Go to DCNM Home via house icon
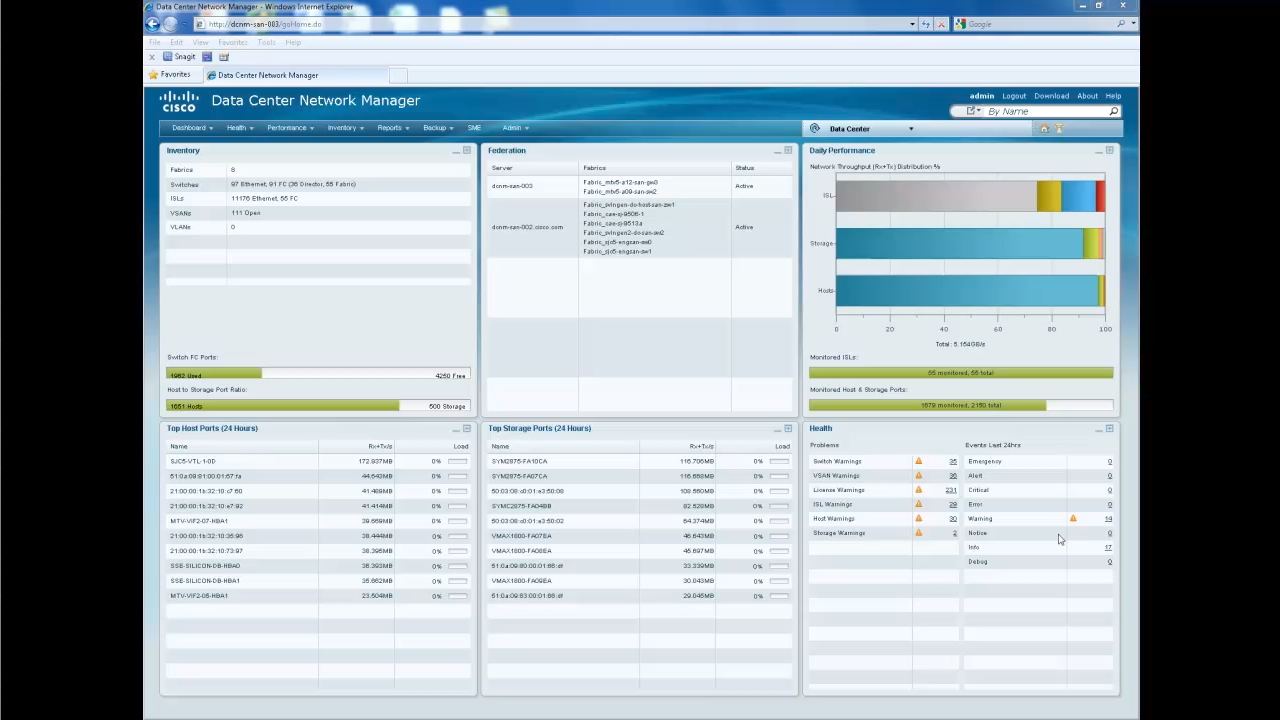 tap(1044, 129)
